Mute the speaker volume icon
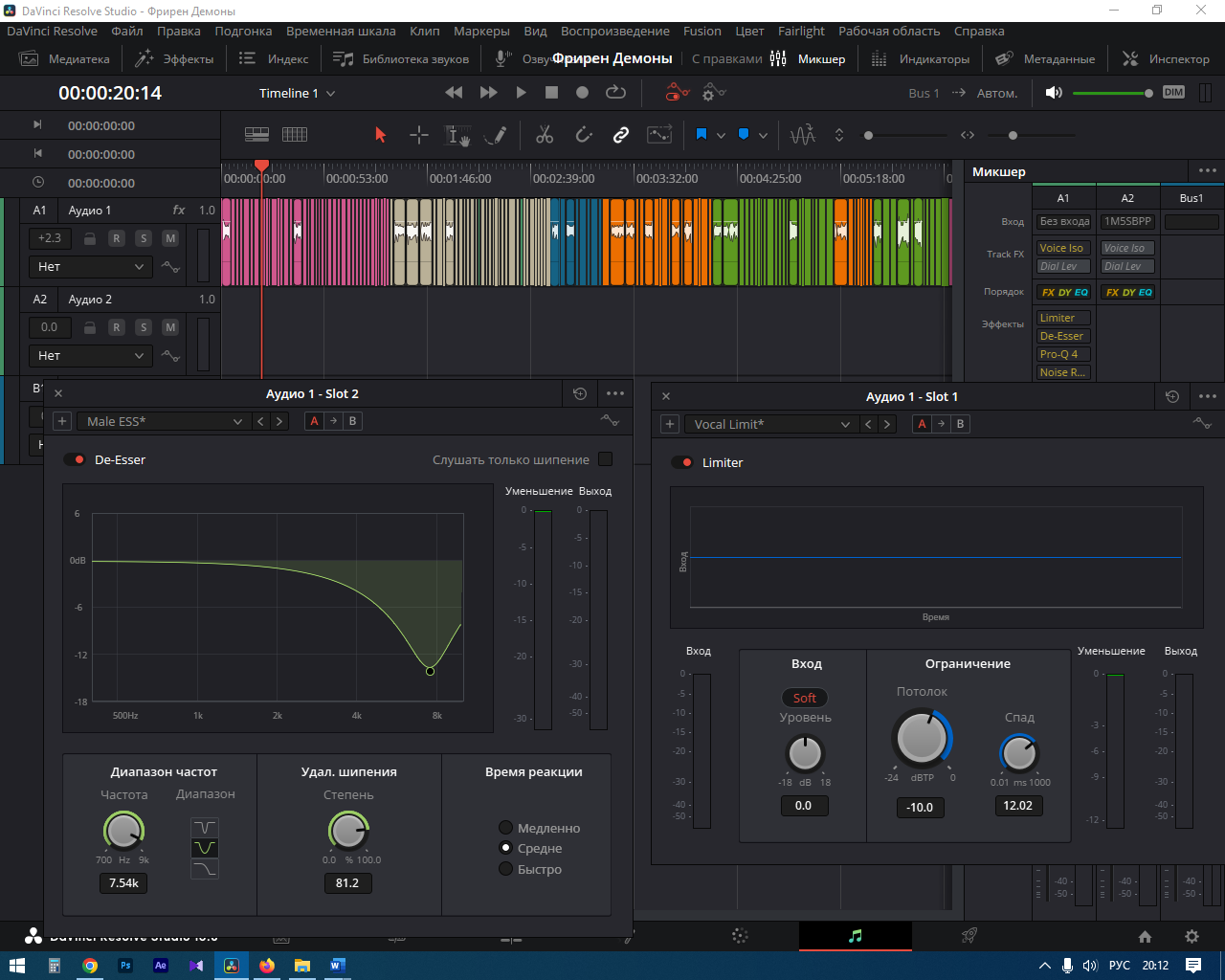Screen dimensions: 1225x980 1054,93
